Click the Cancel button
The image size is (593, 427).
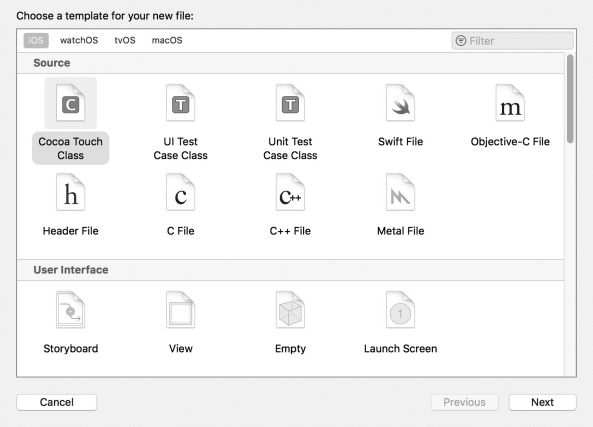tap(56, 402)
